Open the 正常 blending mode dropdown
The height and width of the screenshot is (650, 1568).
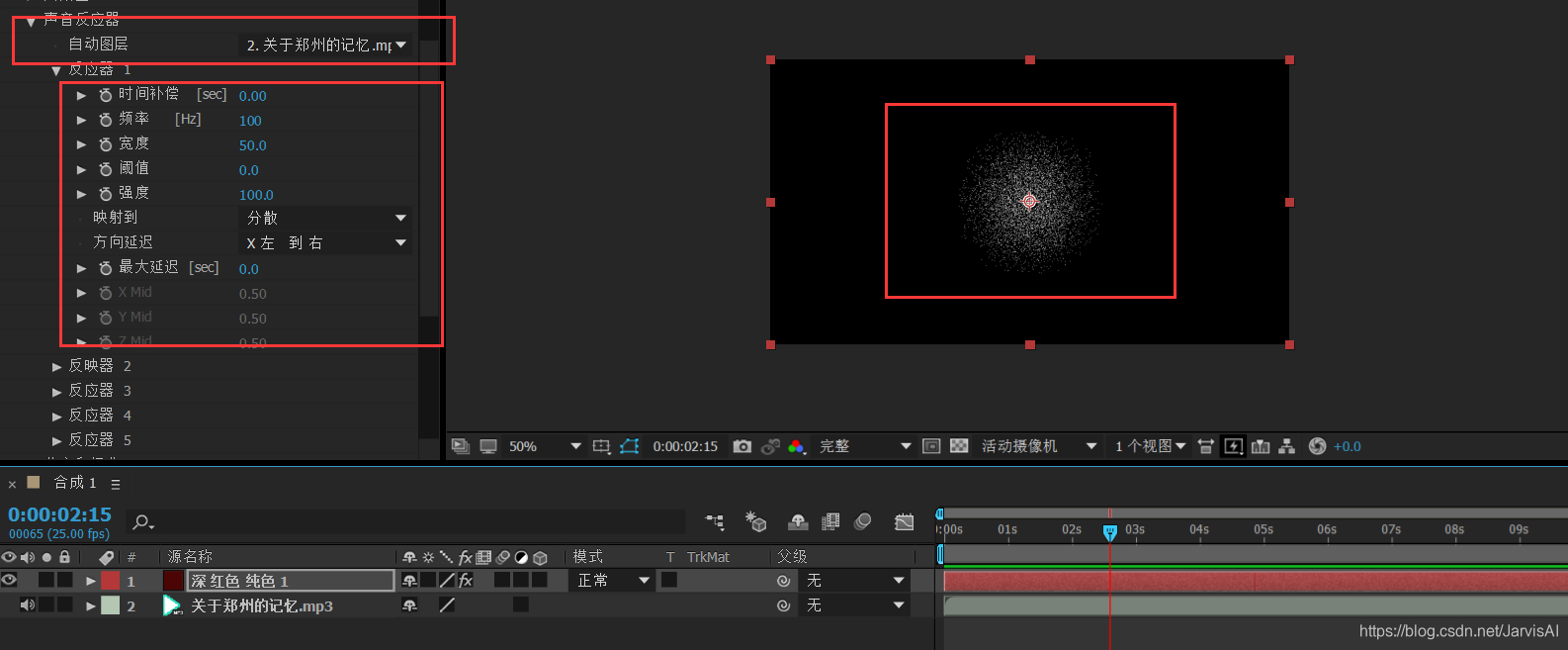(613, 581)
